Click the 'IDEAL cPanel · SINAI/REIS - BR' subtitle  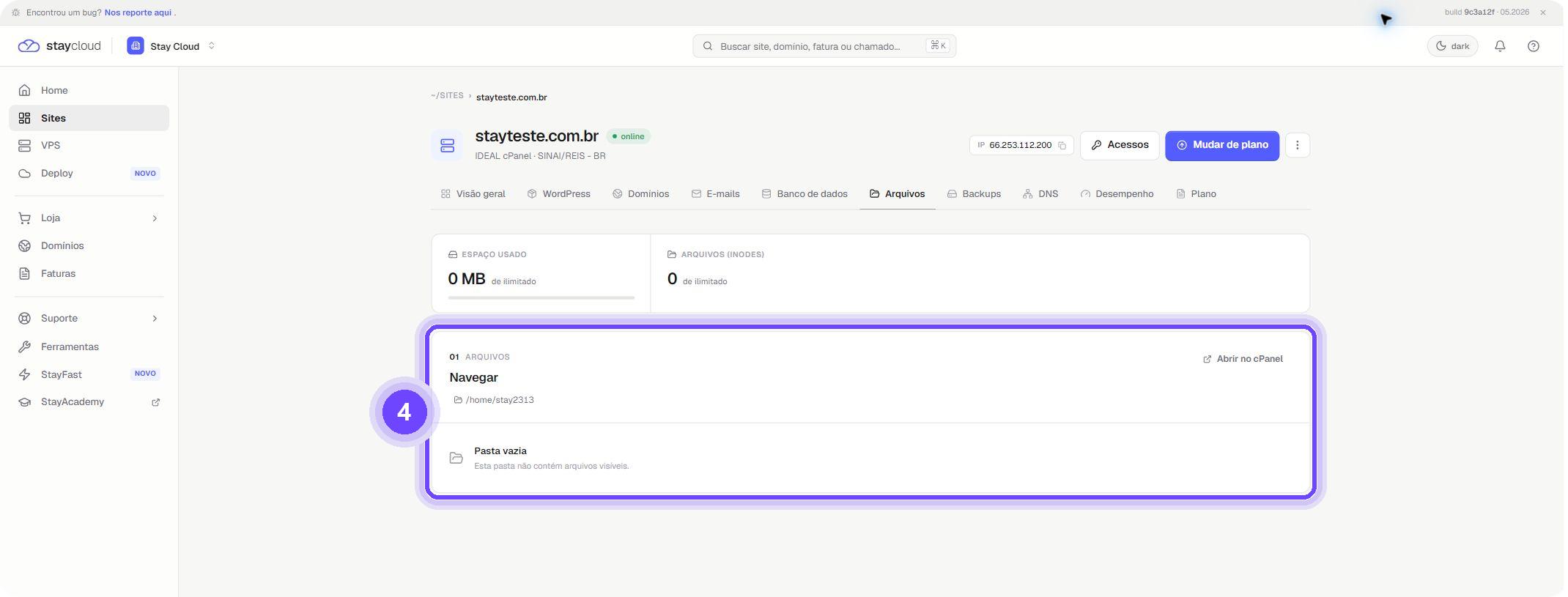tap(540, 156)
